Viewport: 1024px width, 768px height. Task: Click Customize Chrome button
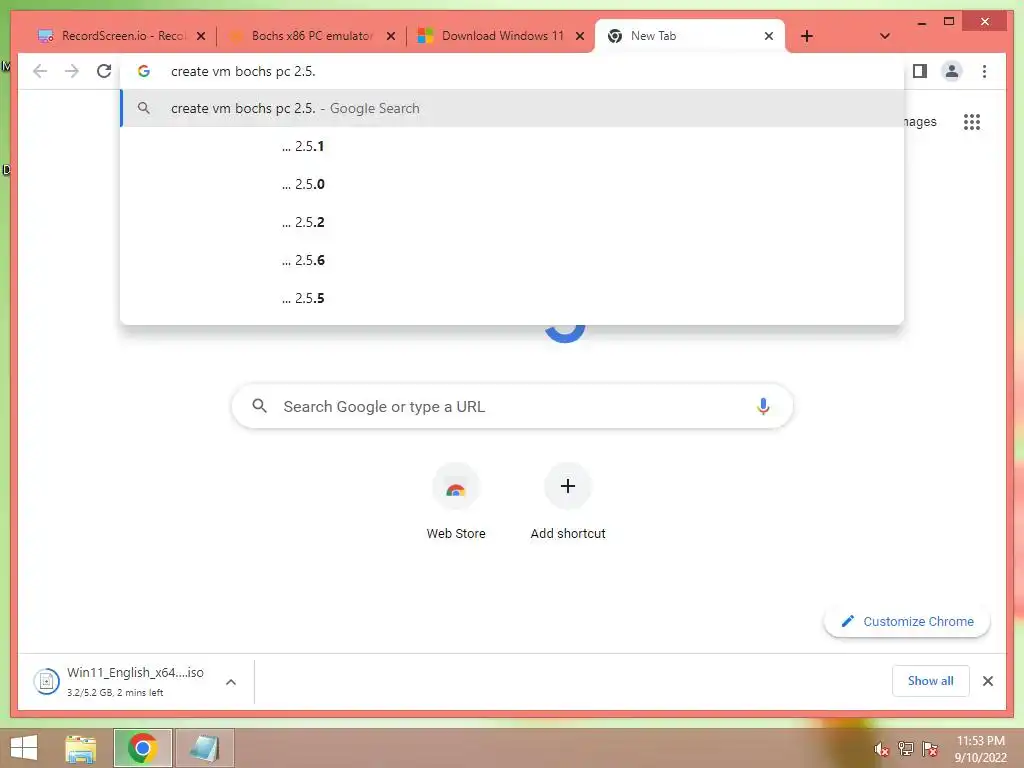[907, 621]
